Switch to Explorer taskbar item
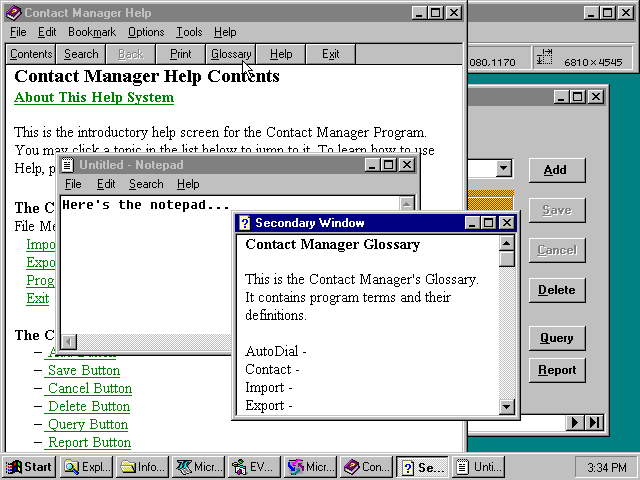This screenshot has width=640, height=480. [87, 467]
